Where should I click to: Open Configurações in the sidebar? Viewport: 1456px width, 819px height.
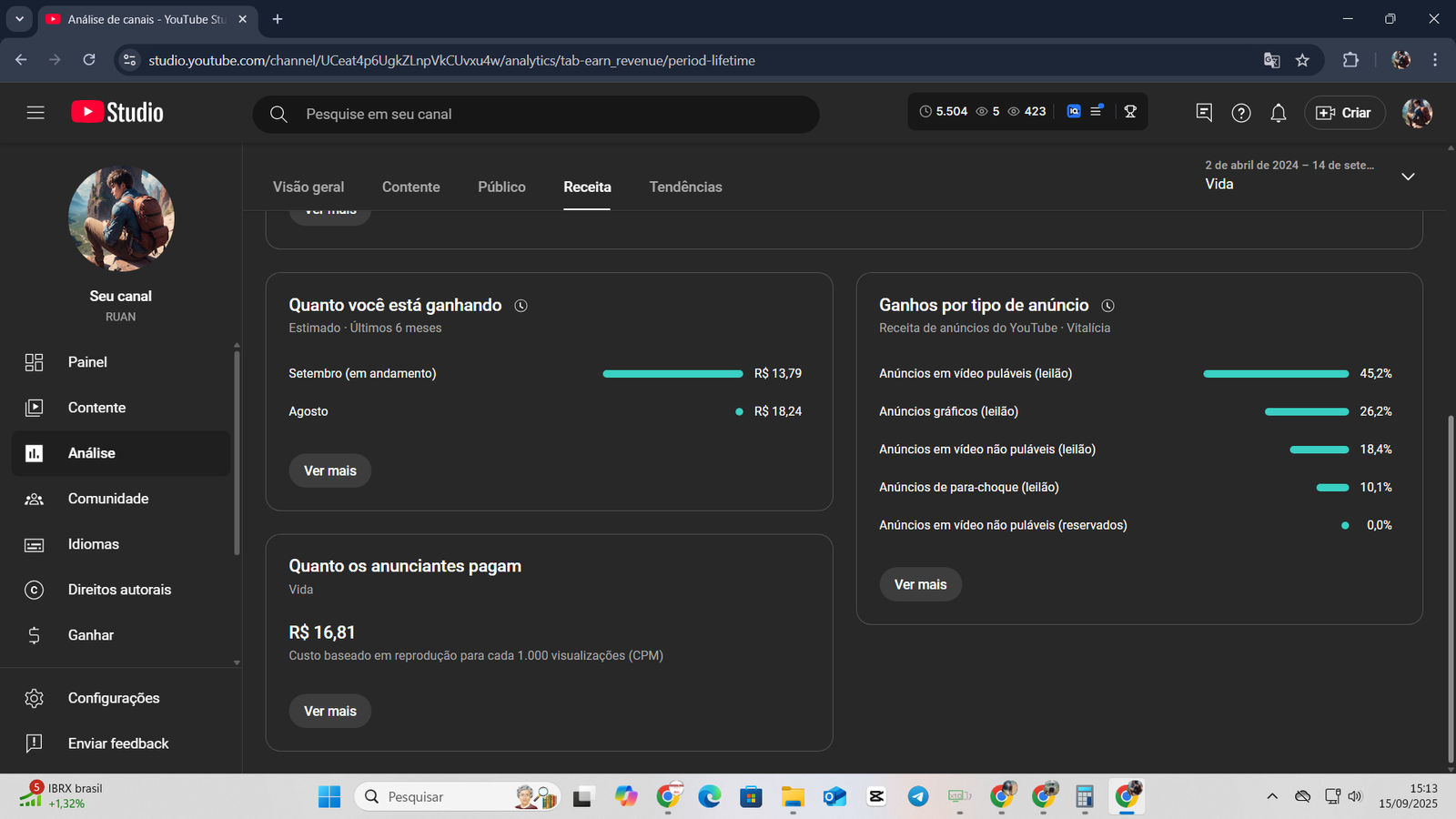pos(121,698)
